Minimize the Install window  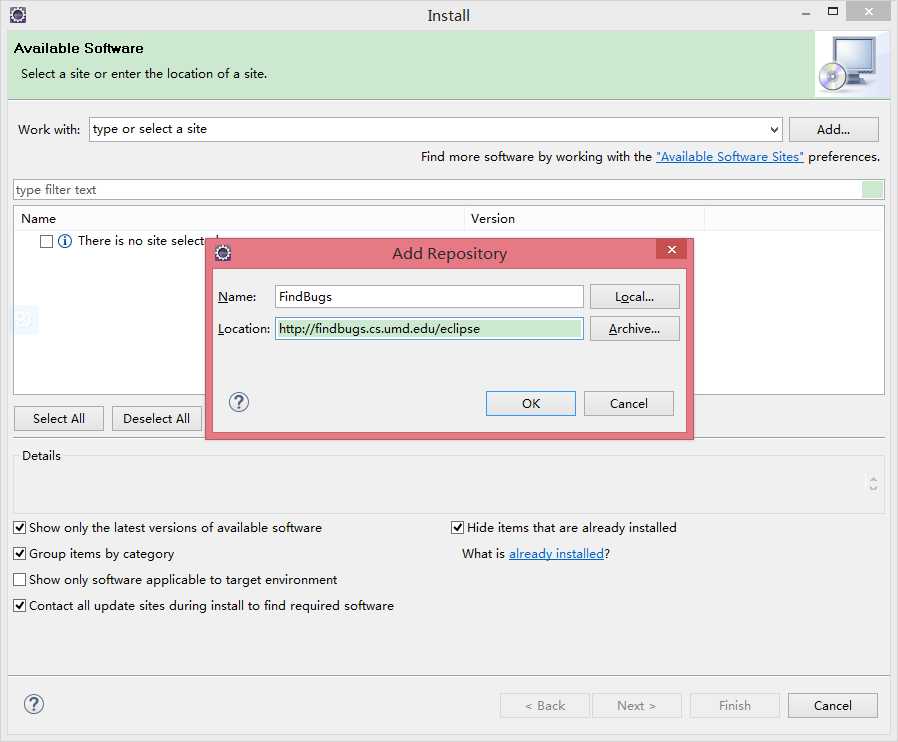[x=806, y=13]
